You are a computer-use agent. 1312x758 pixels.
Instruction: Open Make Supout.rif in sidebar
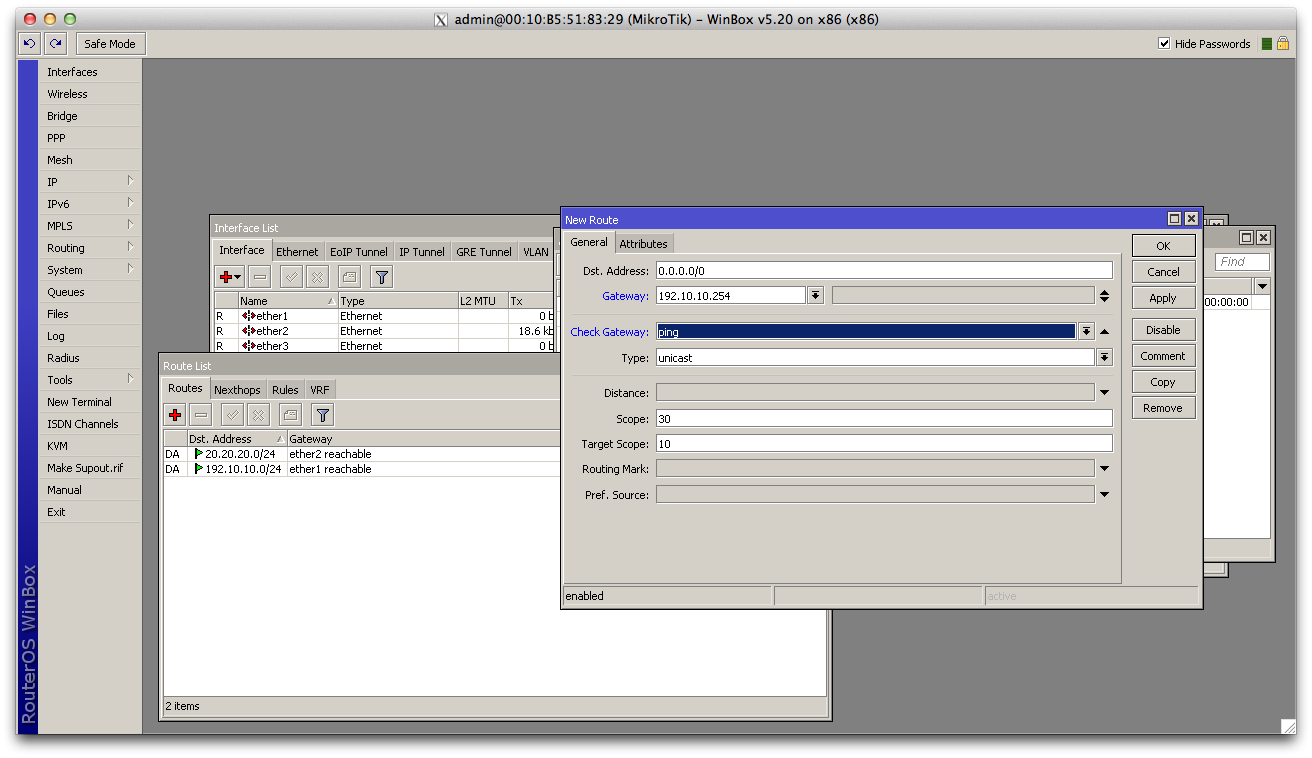tap(90, 468)
